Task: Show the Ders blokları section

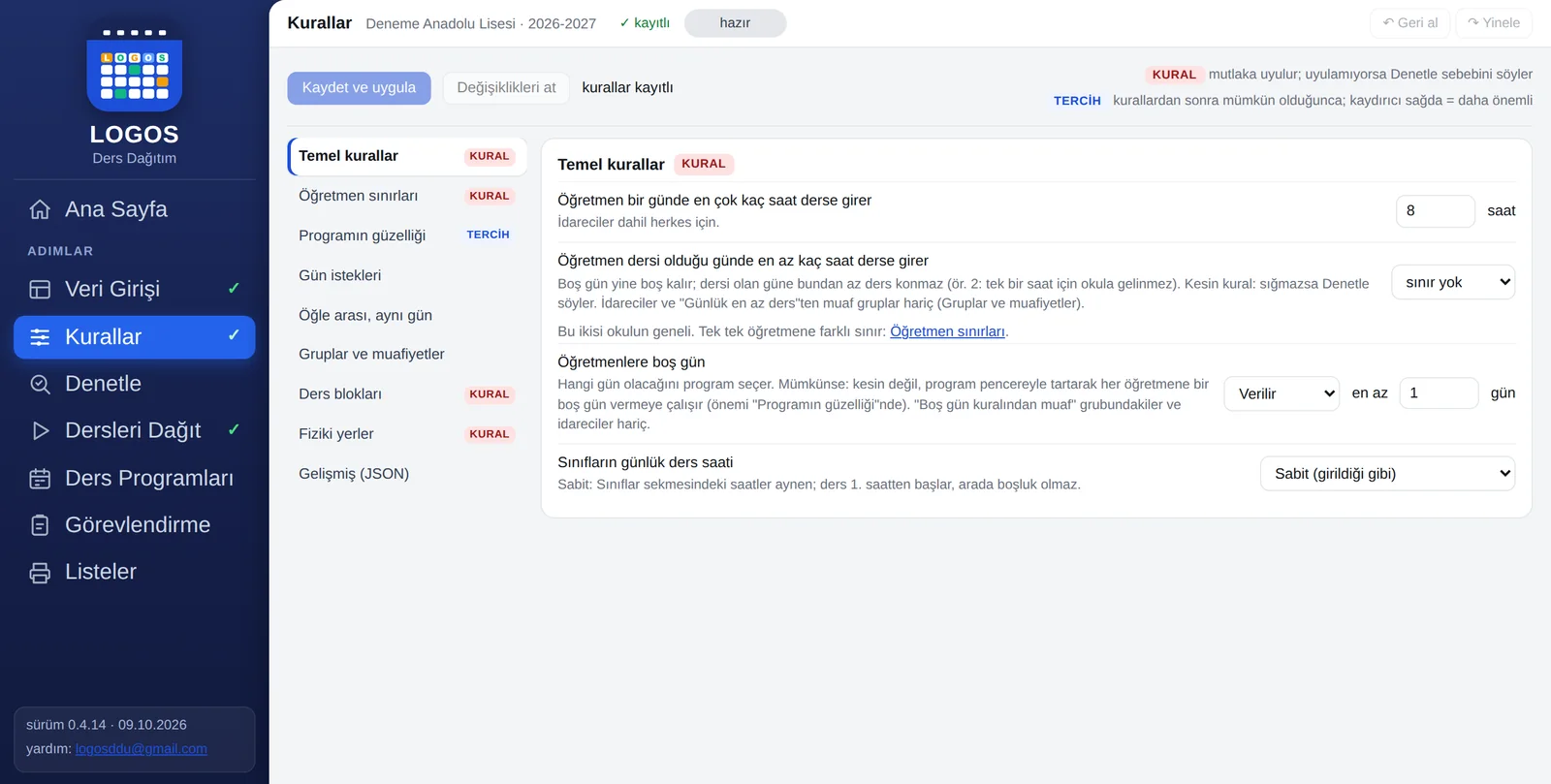Action: 407,394
